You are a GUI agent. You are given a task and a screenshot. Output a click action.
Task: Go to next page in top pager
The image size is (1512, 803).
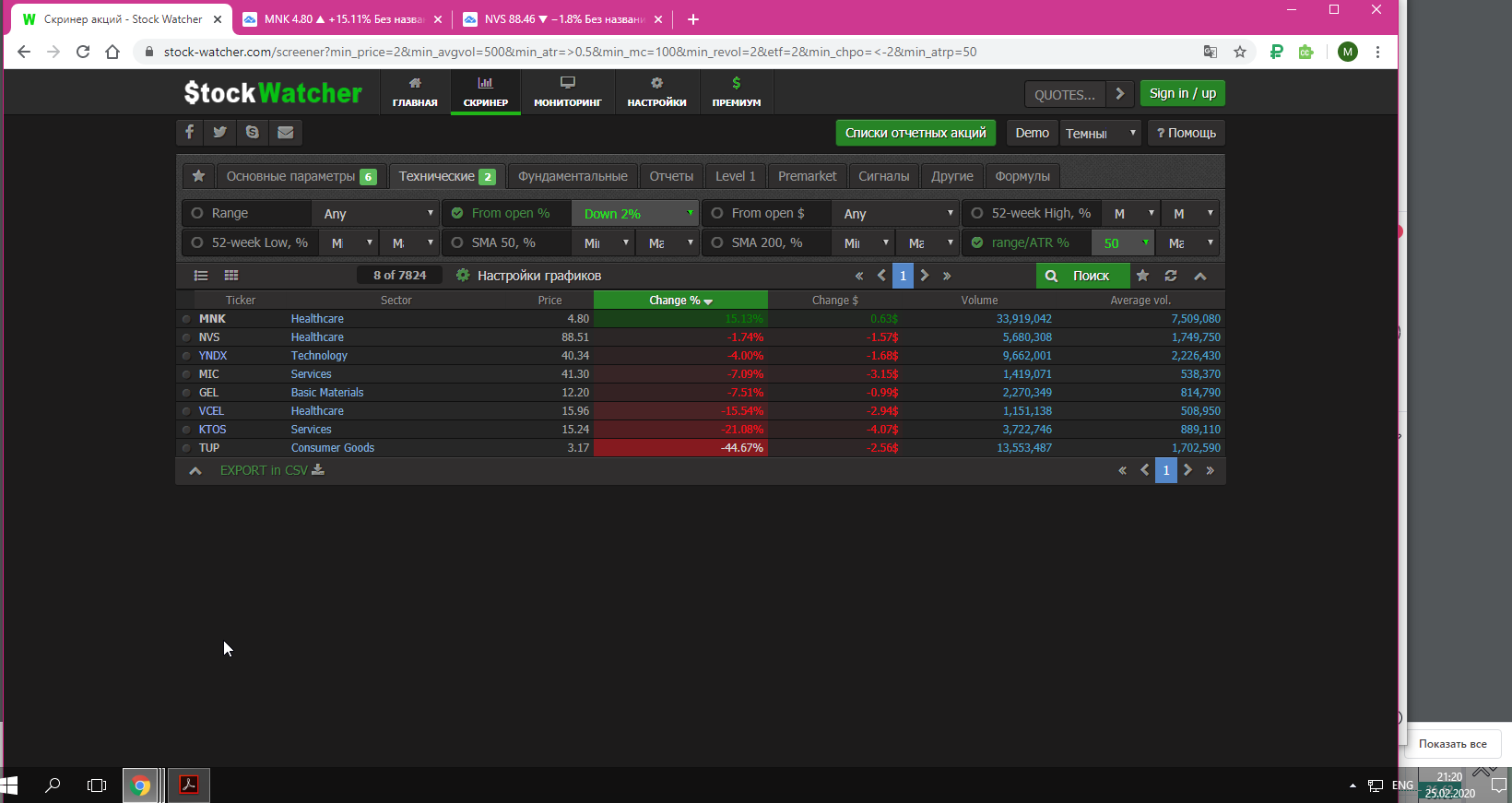(925, 276)
